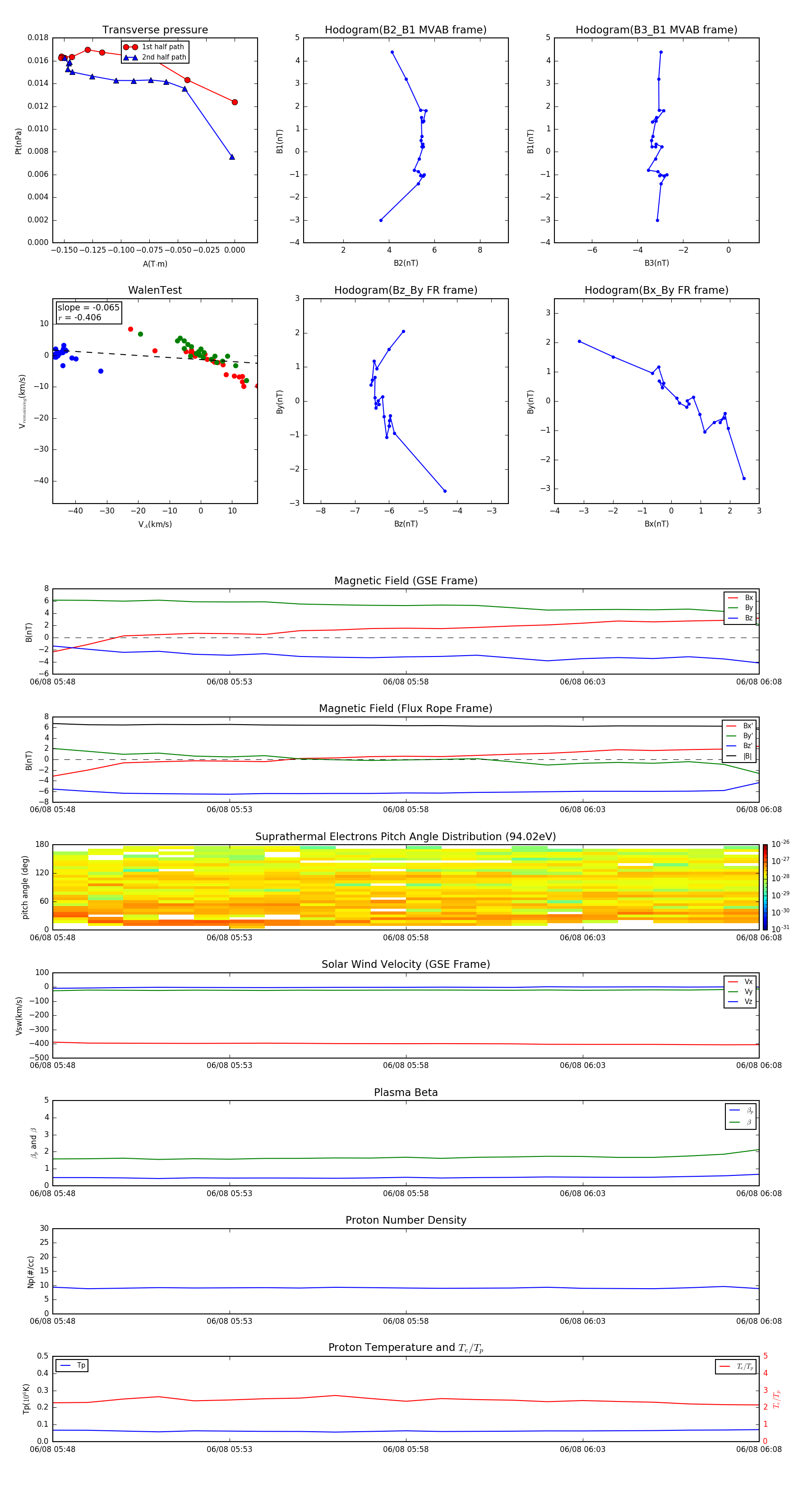Click 'V_remaining(km/s)' y-axis label

tap(22, 401)
